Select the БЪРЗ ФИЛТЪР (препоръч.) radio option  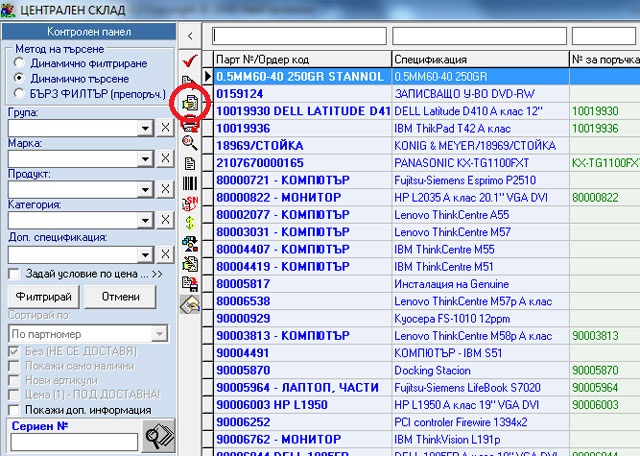tap(19, 93)
